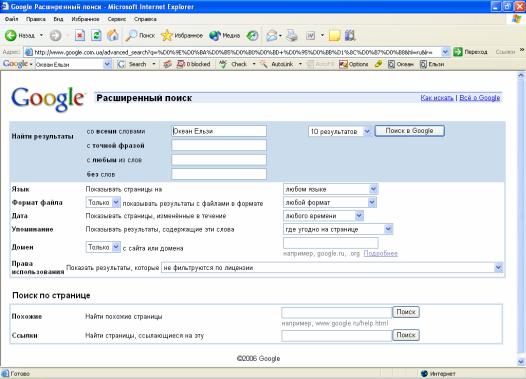
Task: Click the yellow Discuss note icon
Action: tap(334, 36)
